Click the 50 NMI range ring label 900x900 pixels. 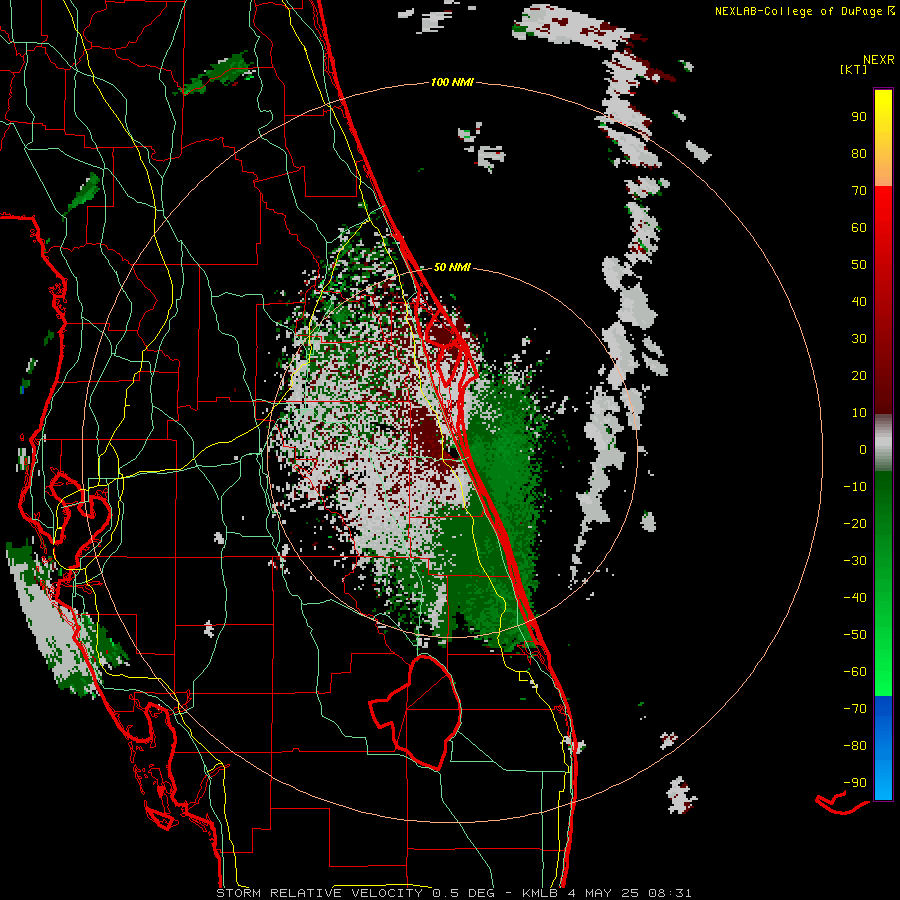[x=452, y=267]
